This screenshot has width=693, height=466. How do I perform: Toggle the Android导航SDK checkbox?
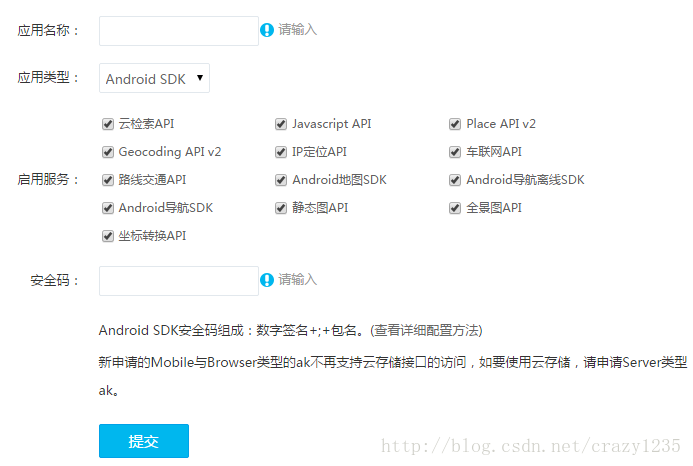tap(108, 208)
